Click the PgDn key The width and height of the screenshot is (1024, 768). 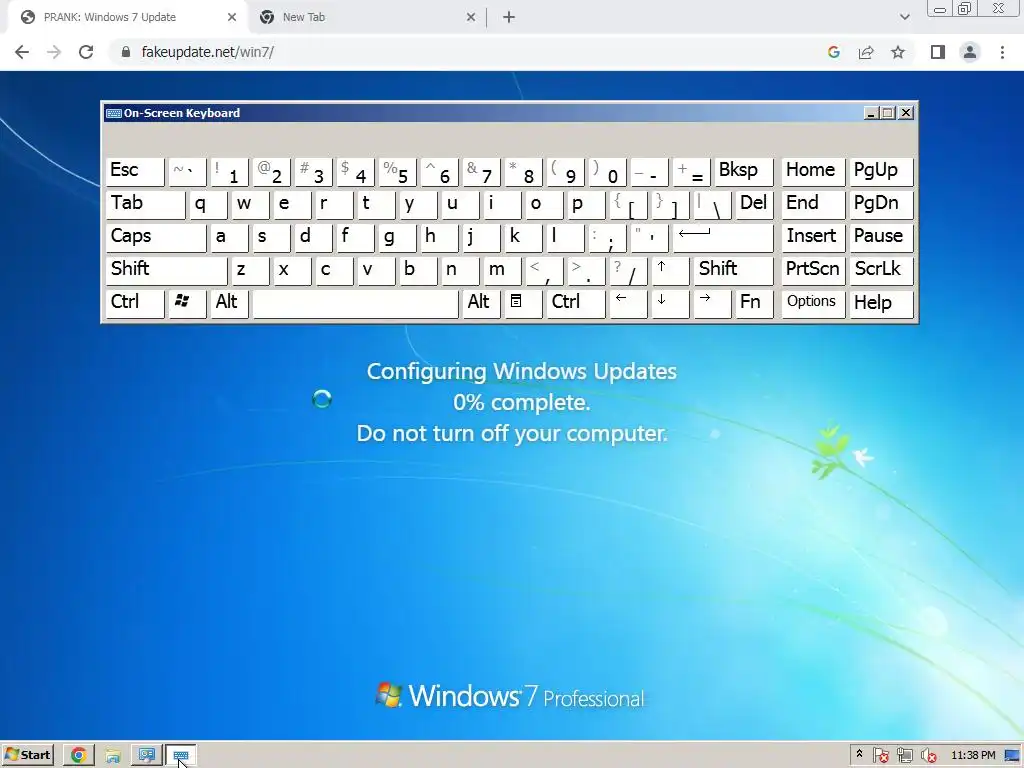(x=880, y=204)
